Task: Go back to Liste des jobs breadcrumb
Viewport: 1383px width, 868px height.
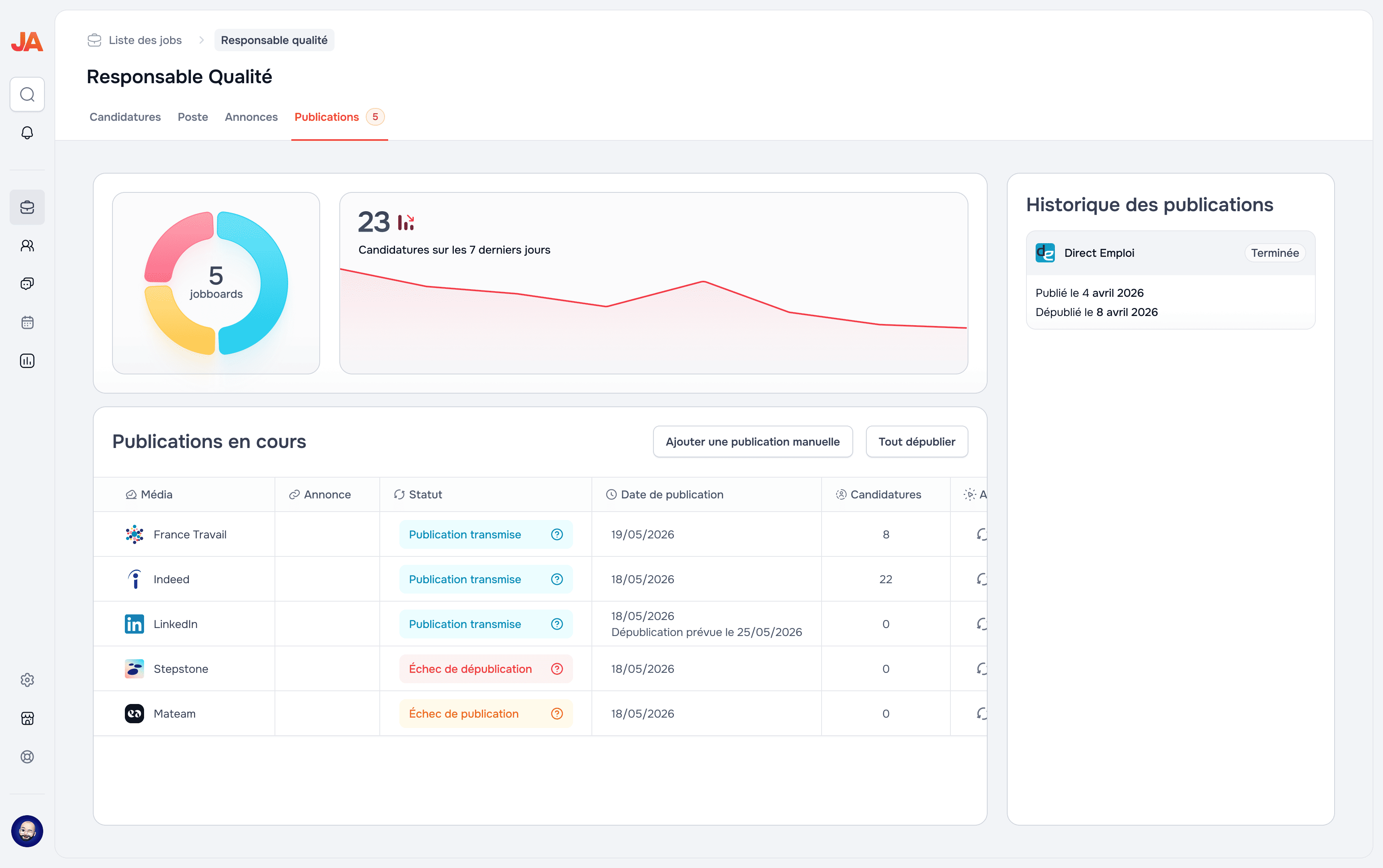Action: tap(145, 40)
